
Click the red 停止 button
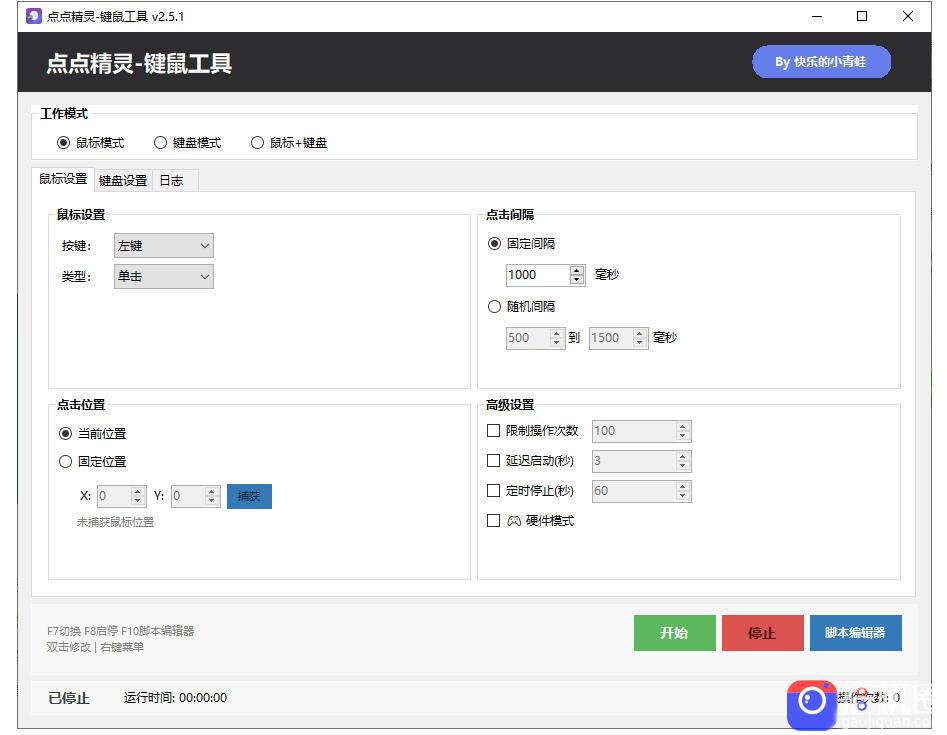(762, 633)
